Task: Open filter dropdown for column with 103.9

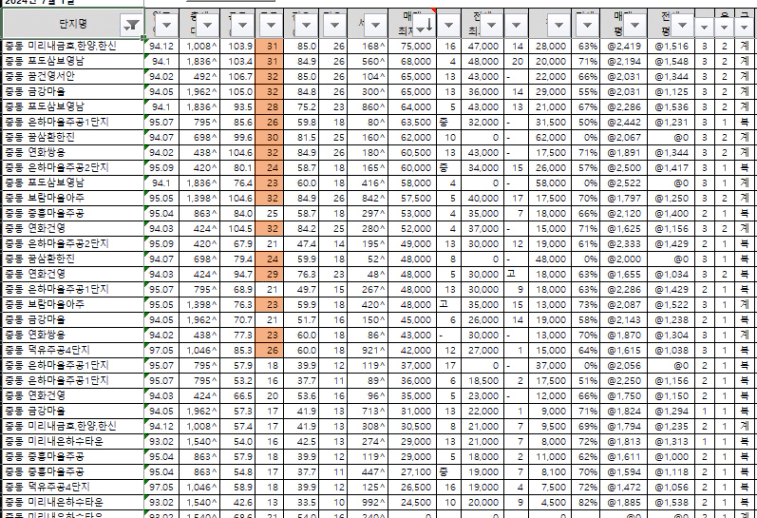Action: click(x=242, y=25)
